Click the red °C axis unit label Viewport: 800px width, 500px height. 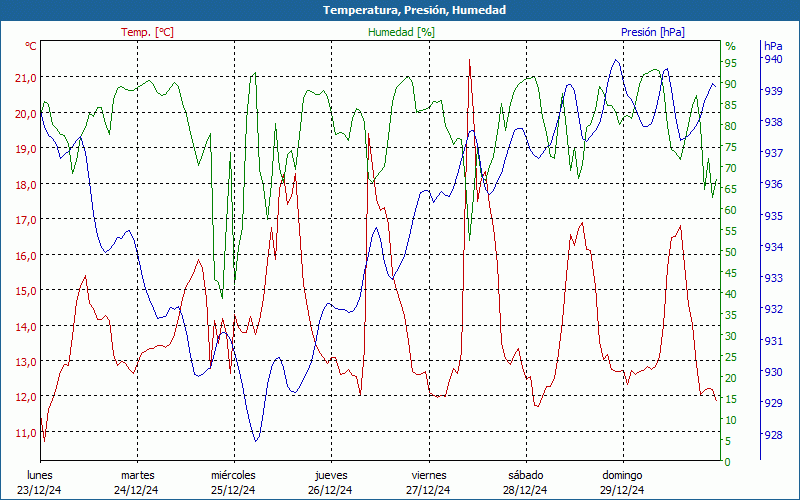31,46
